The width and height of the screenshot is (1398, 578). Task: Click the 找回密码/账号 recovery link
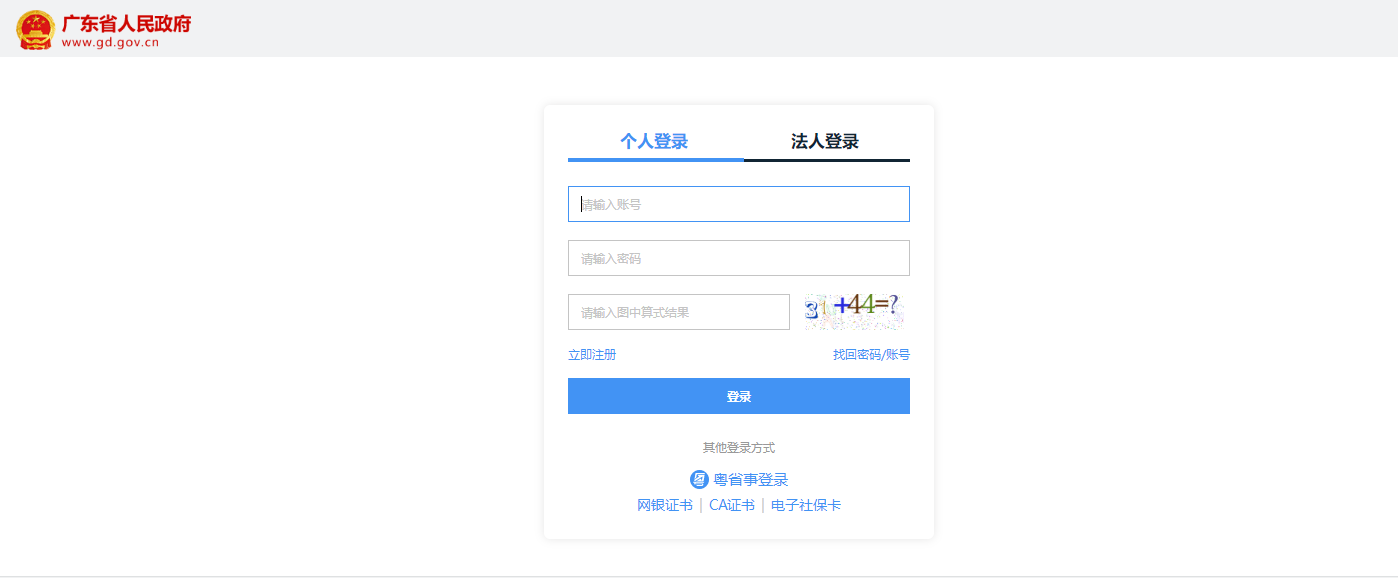click(x=870, y=354)
